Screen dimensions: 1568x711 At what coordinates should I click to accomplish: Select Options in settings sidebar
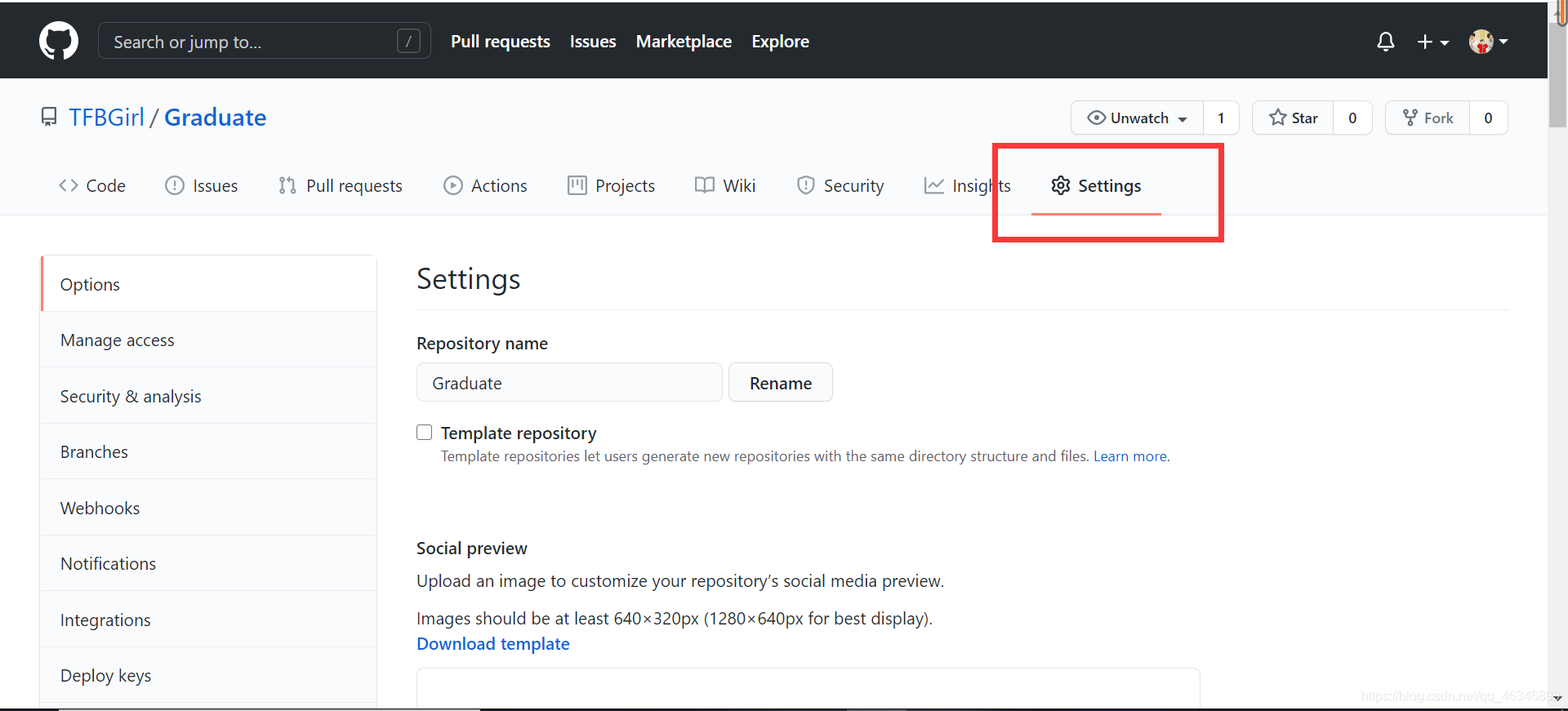click(x=208, y=284)
